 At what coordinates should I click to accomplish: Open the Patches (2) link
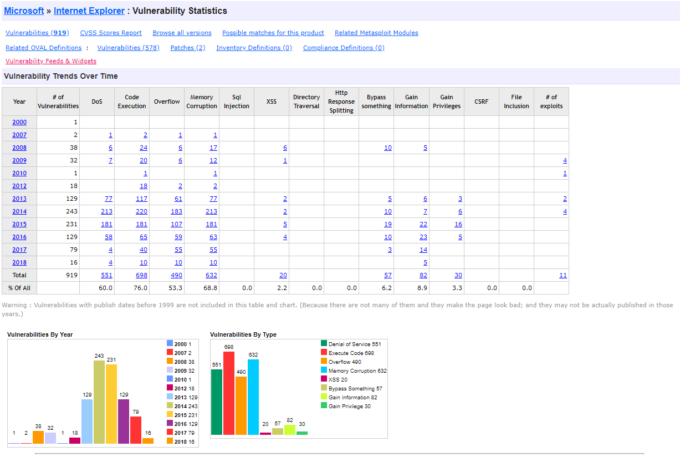[x=188, y=48]
